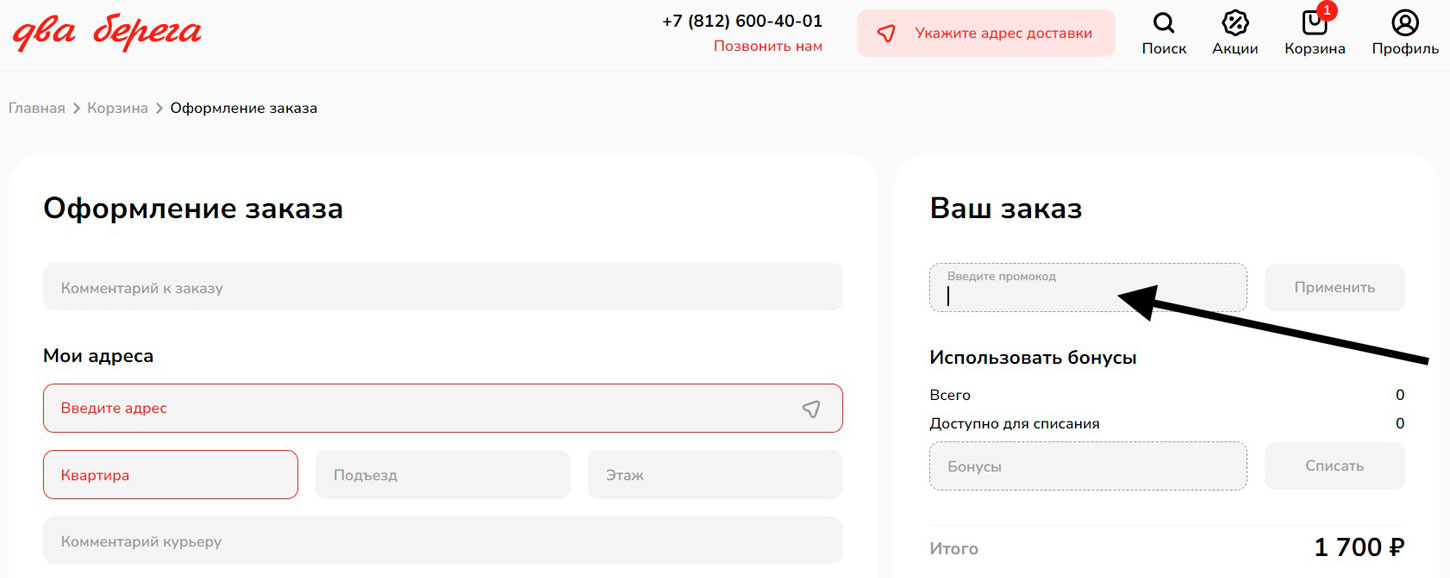Click the Применить promo code button
This screenshot has height=578, width=1450.
pyautogui.click(x=1334, y=288)
